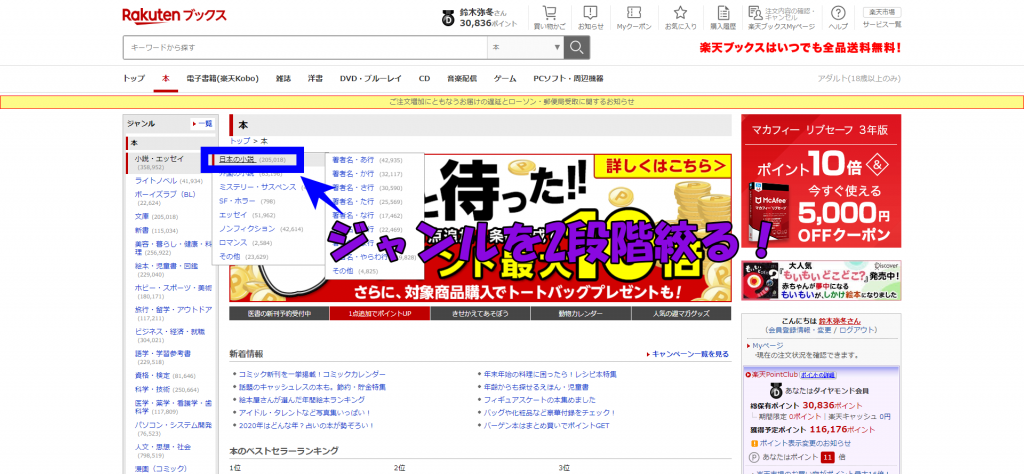
Task: Click トップ in the breadcrumb
Action: (239, 141)
